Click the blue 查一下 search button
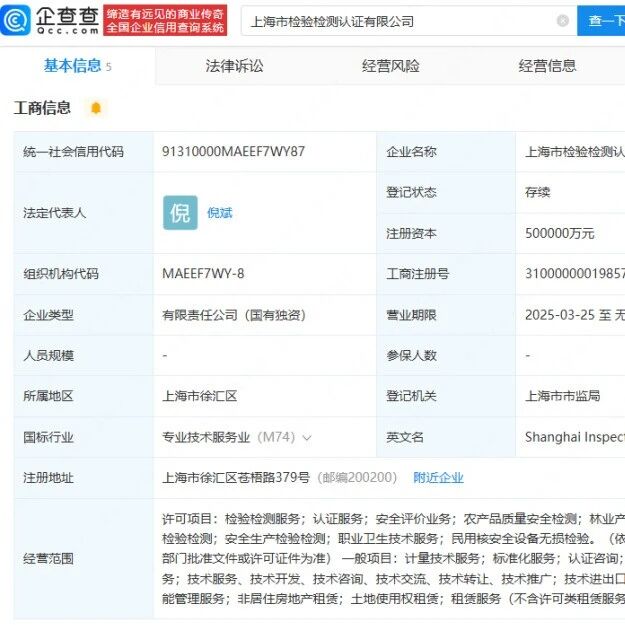The image size is (625, 625). coord(601,21)
